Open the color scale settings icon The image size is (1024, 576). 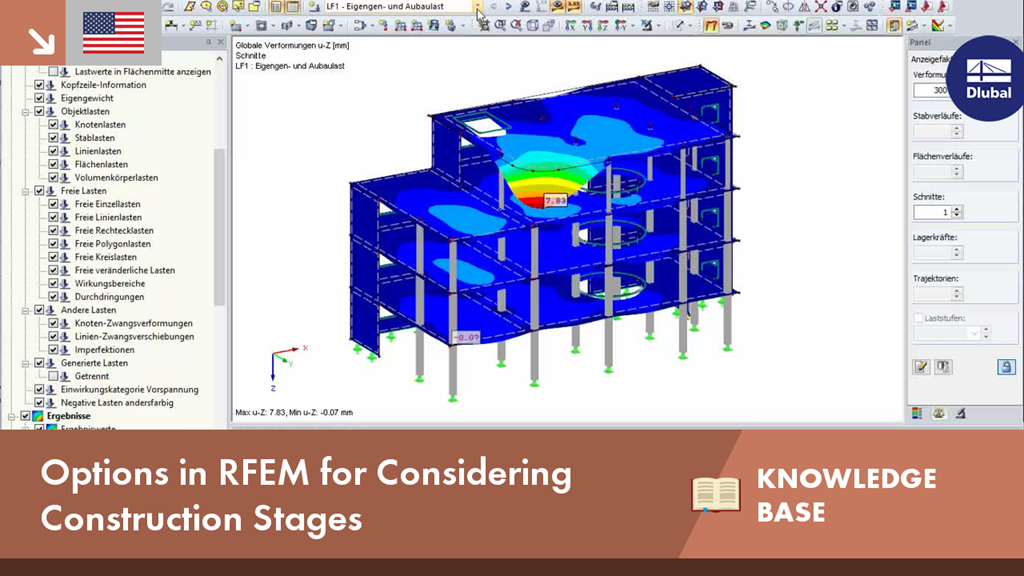pos(937,25)
